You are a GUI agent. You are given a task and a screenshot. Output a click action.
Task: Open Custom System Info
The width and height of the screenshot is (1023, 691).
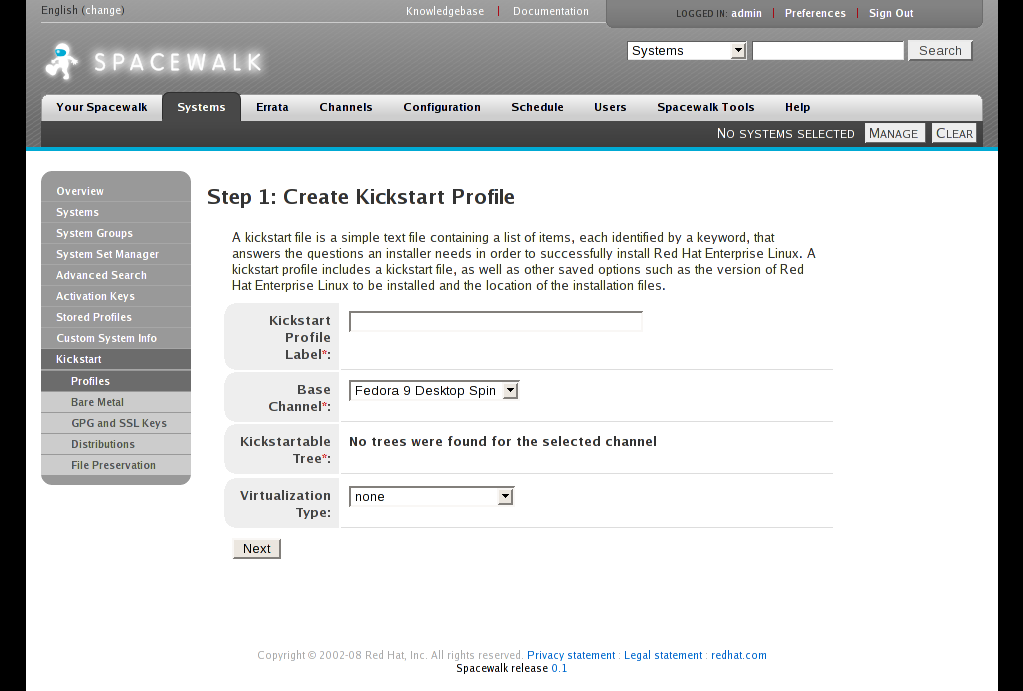(x=116, y=338)
